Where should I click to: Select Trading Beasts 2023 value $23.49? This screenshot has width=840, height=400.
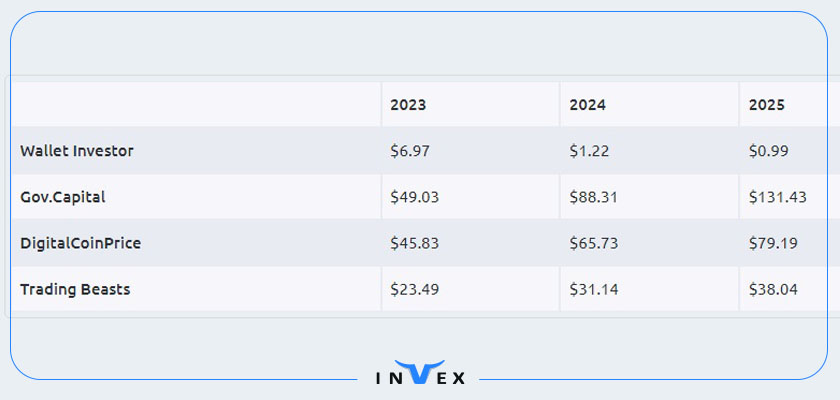(415, 290)
